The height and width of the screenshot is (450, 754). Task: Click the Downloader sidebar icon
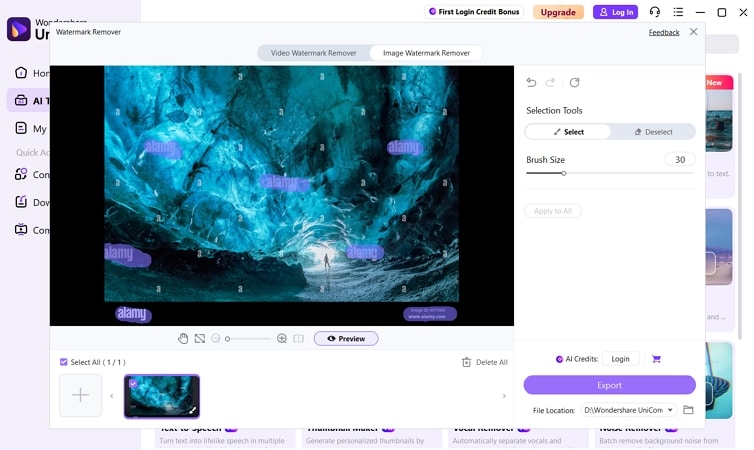coord(21,202)
